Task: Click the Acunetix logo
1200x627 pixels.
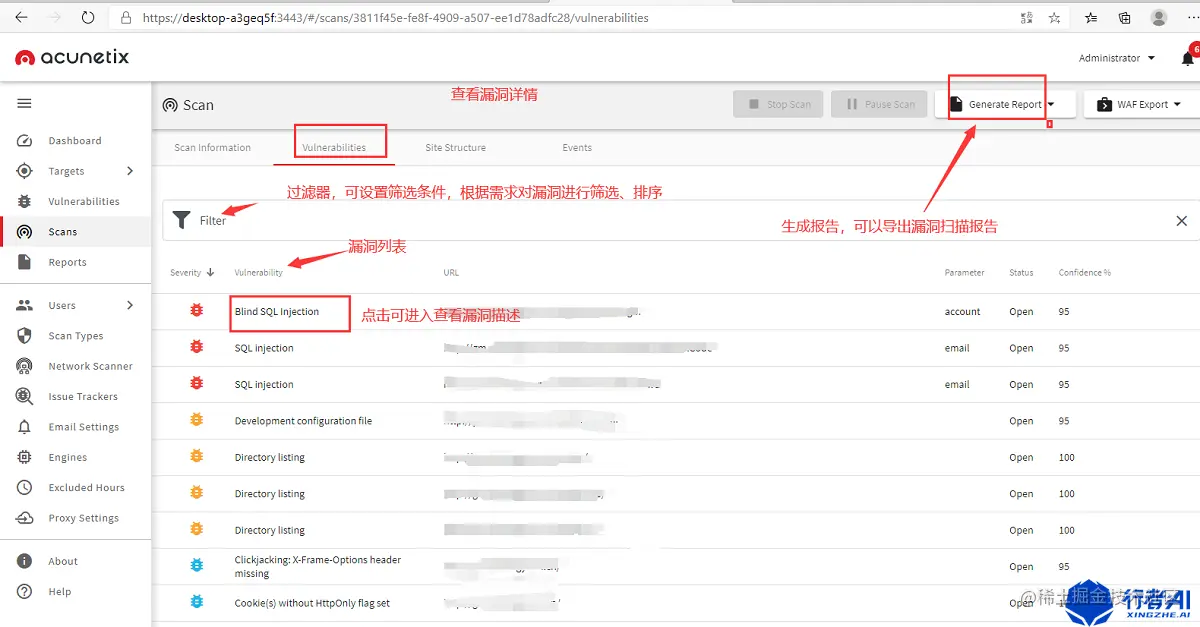Action: pos(72,57)
